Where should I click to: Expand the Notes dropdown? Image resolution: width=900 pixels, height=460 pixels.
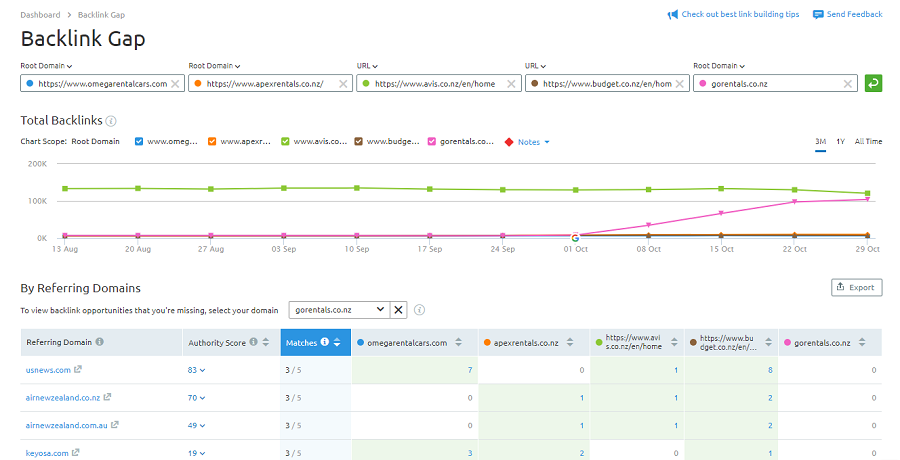click(534, 142)
